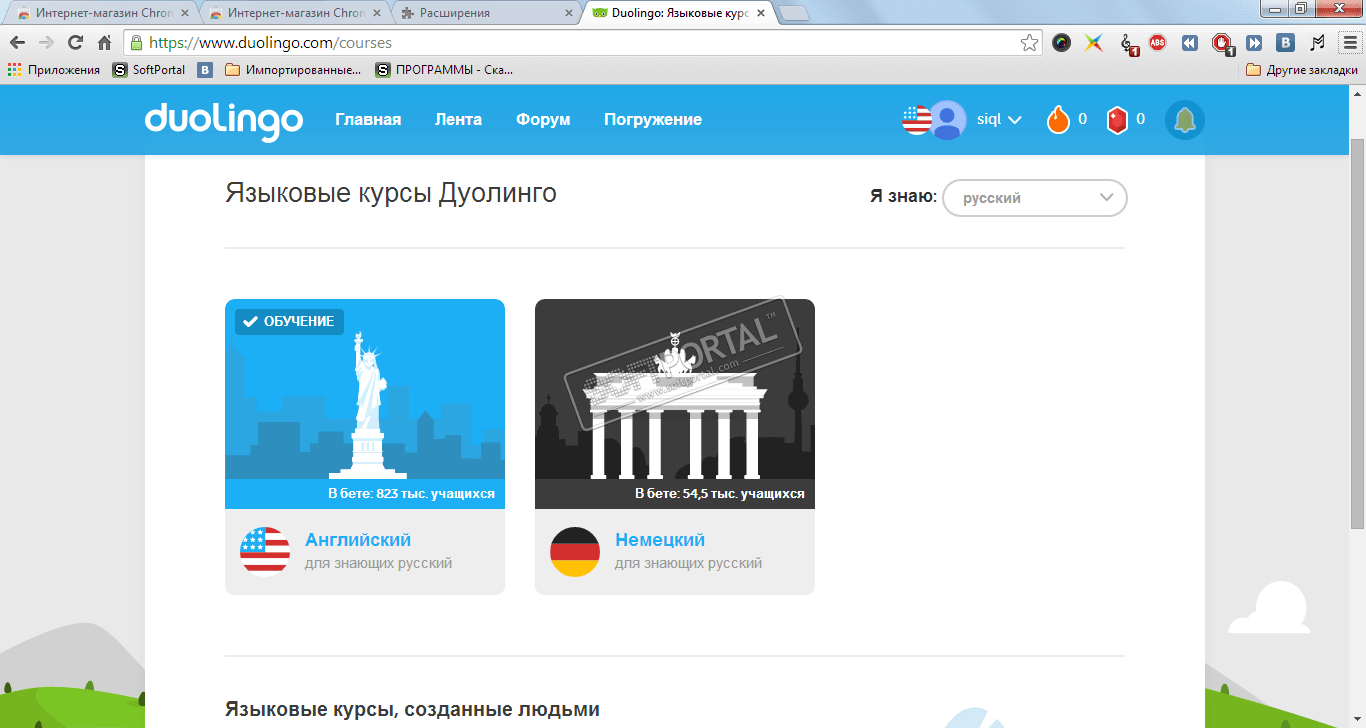This screenshot has height=728, width=1366.
Task: Click the green padlock in the address bar
Action: [x=137, y=43]
